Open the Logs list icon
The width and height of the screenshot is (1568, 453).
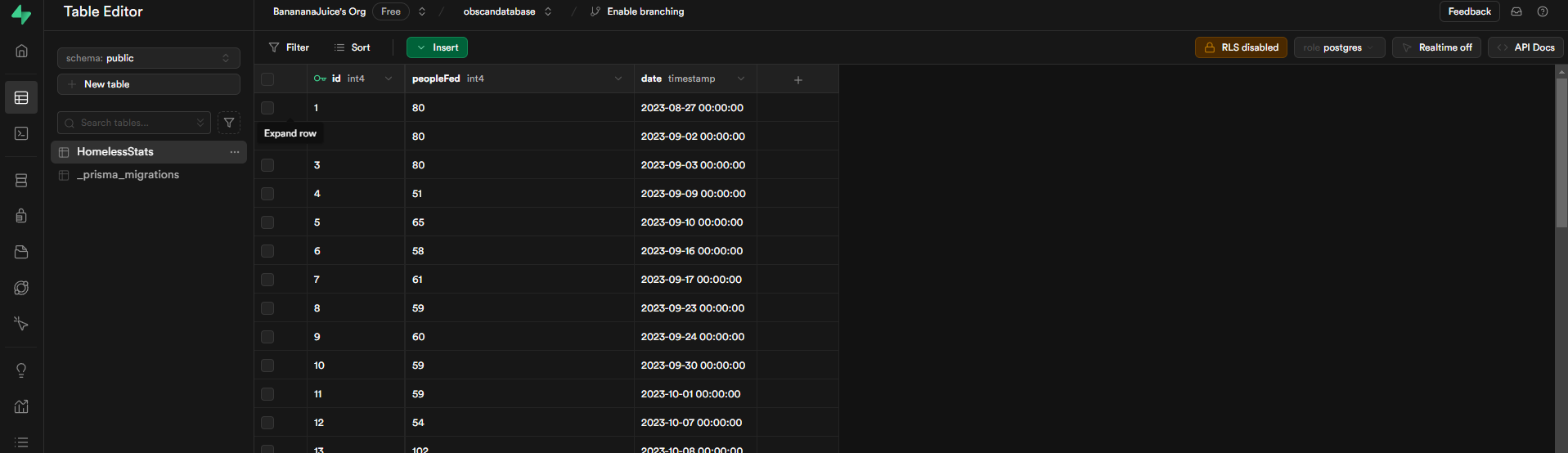coord(21,442)
